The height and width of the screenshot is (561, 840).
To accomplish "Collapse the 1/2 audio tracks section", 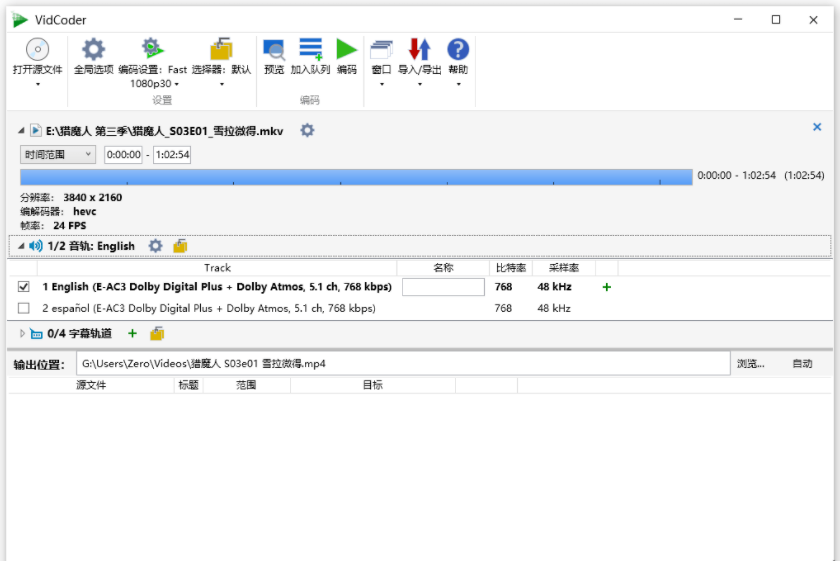I will coord(22,246).
